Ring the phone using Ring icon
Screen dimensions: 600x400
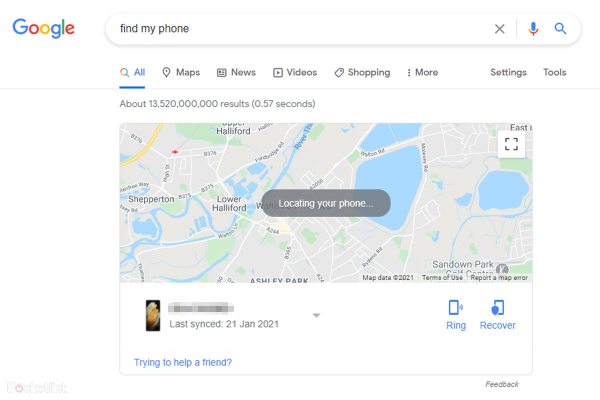(456, 315)
